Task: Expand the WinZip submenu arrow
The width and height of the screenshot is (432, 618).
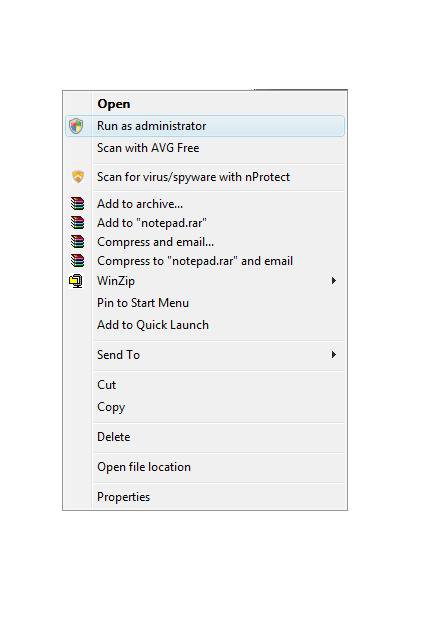Action: 333,281
